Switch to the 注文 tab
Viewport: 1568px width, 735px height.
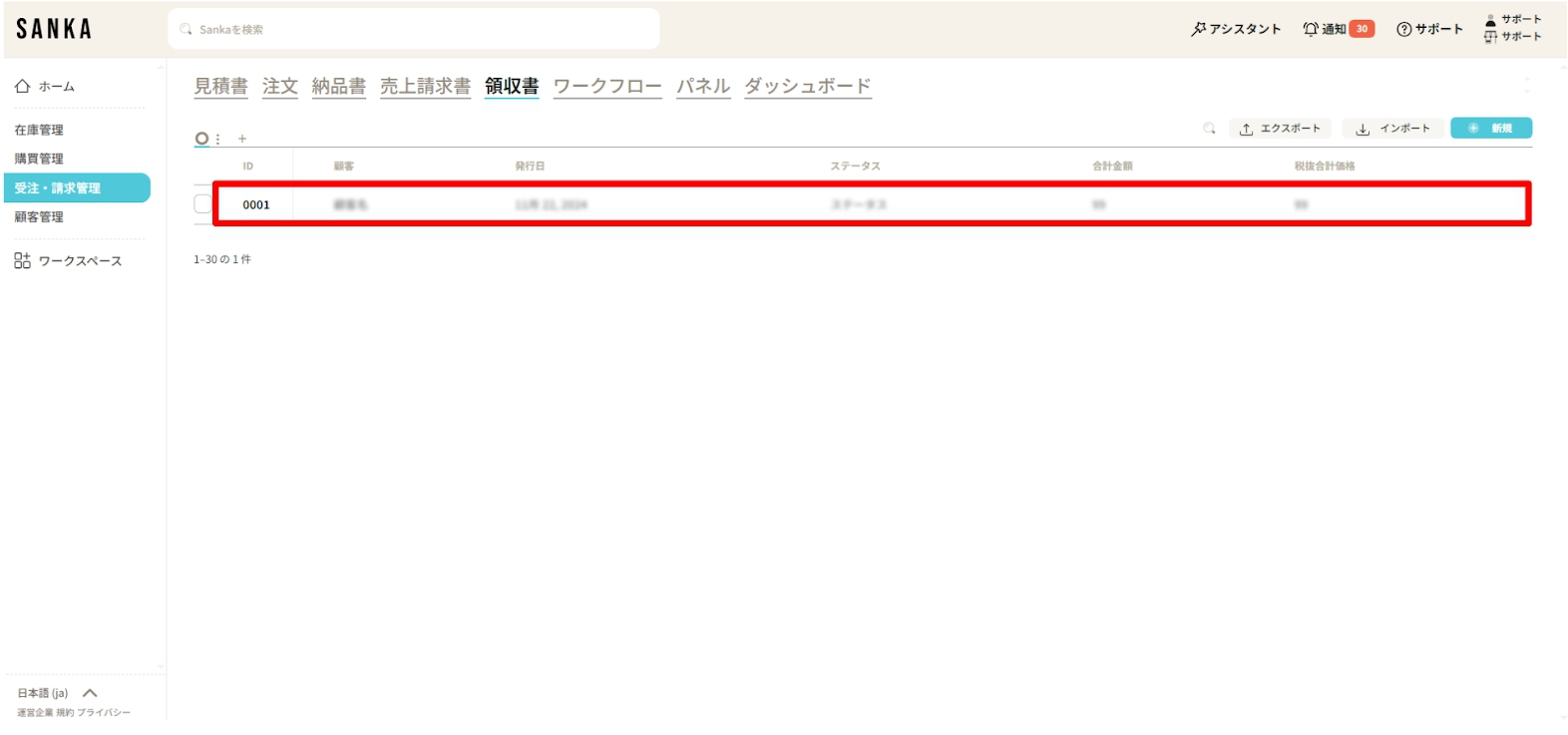280,87
